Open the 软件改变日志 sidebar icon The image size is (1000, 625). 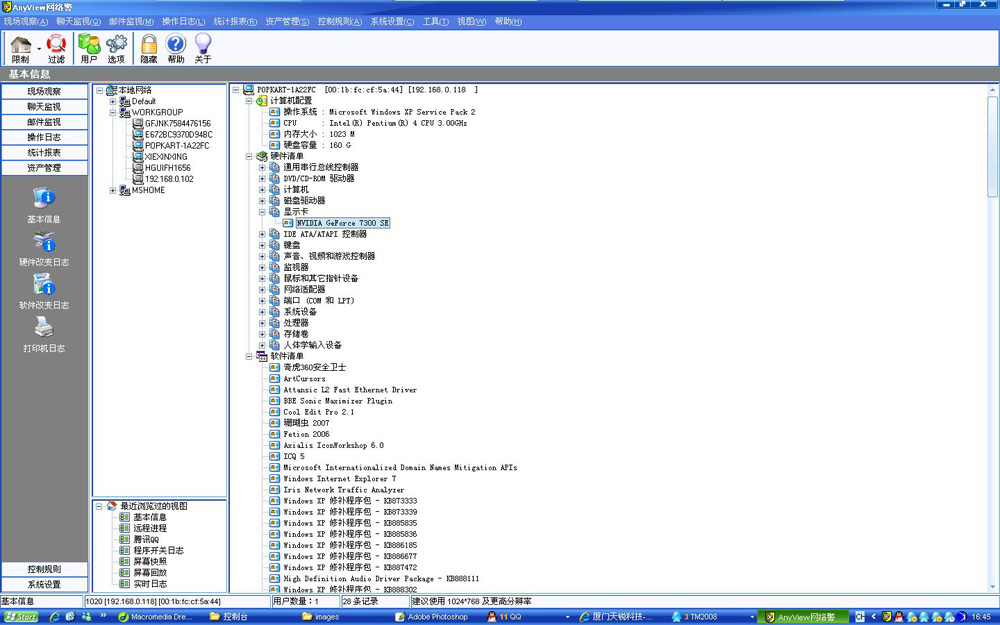[x=43, y=284]
